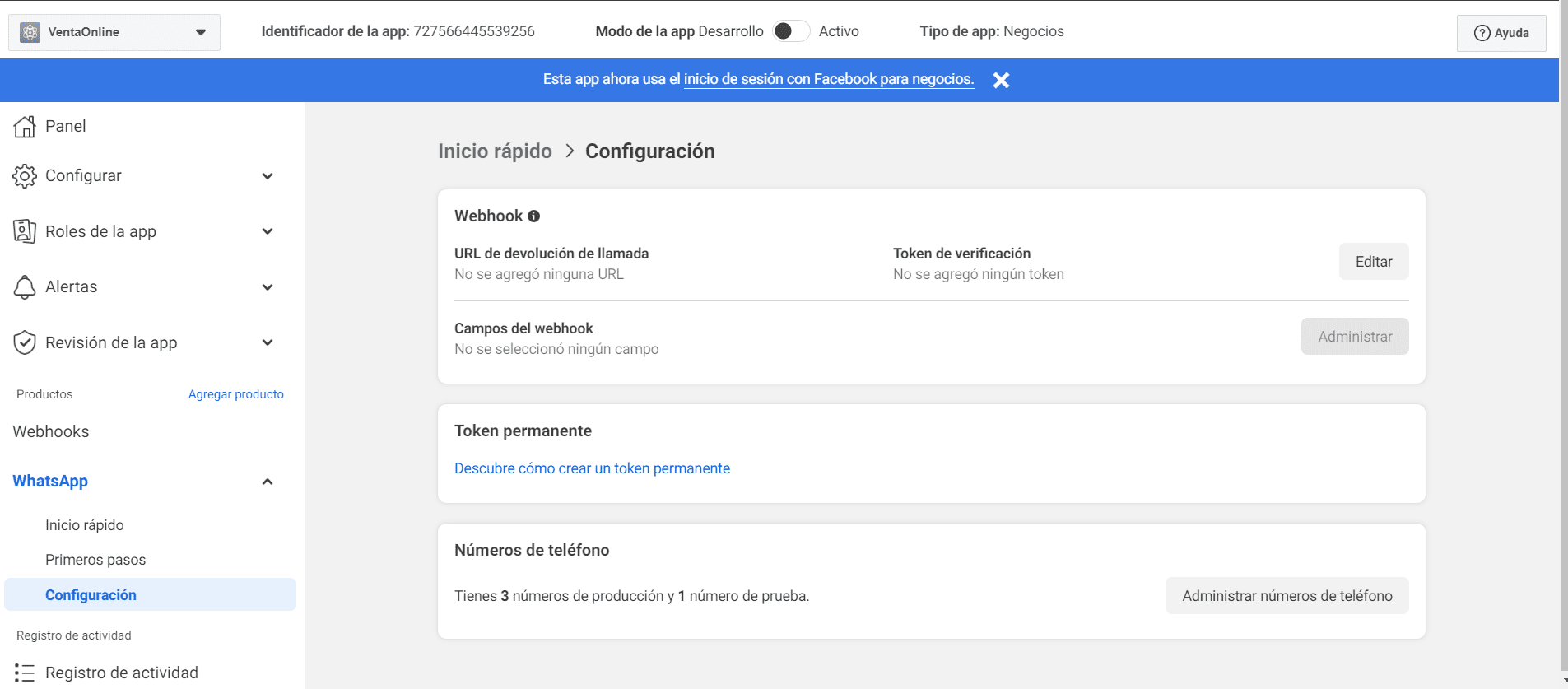Click the No se agregó ningún token text
The image size is (1568, 689).
point(979,274)
